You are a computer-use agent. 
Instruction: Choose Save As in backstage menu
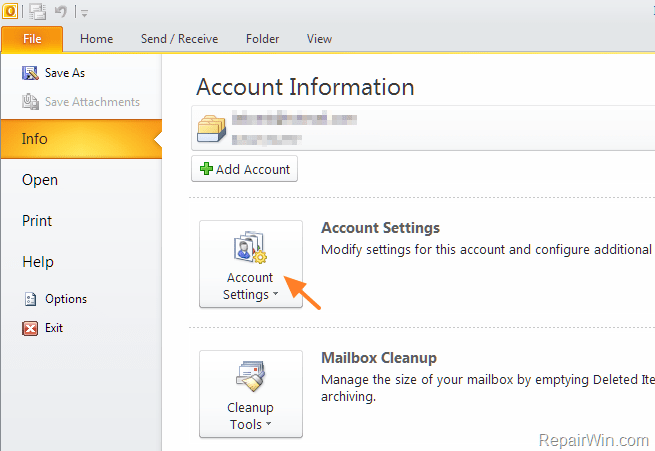pos(65,73)
